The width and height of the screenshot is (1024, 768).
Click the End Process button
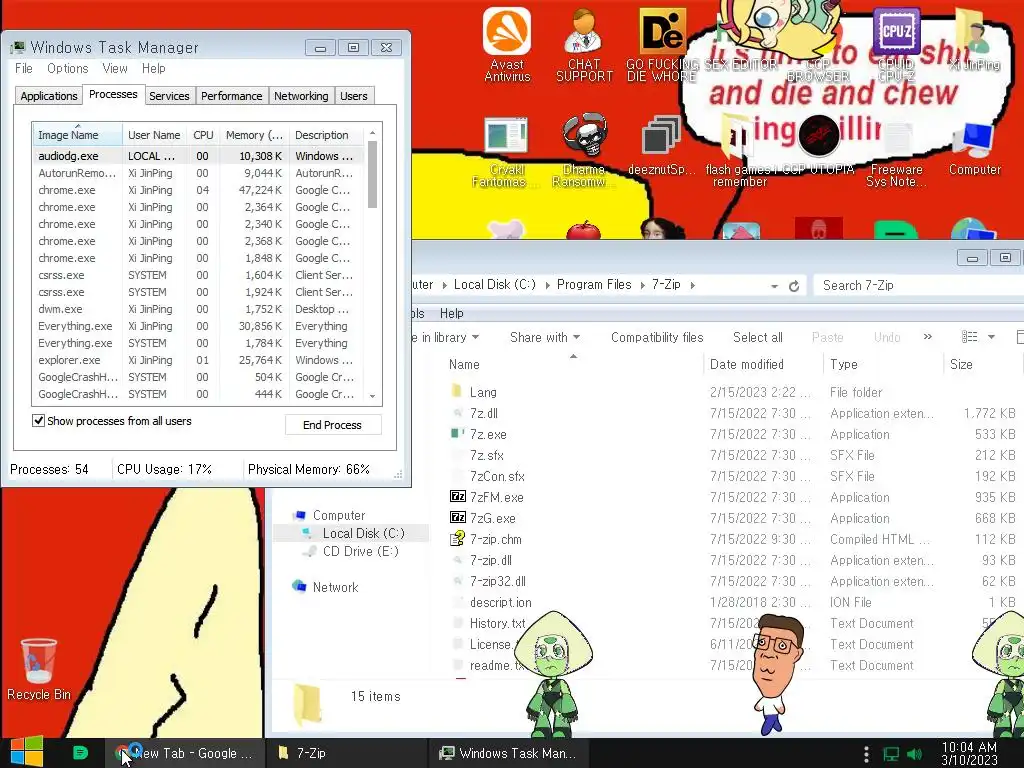(x=332, y=425)
